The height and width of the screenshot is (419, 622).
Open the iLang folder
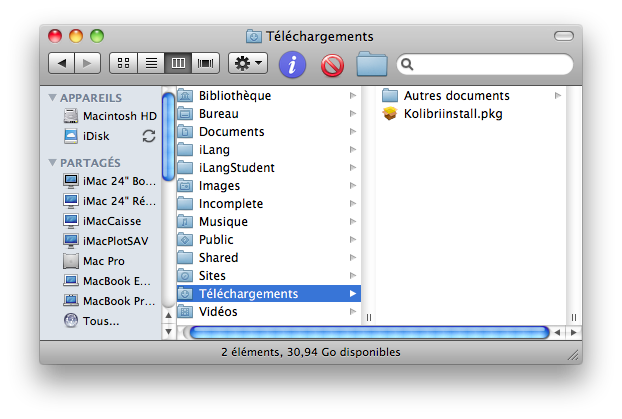tap(269, 150)
